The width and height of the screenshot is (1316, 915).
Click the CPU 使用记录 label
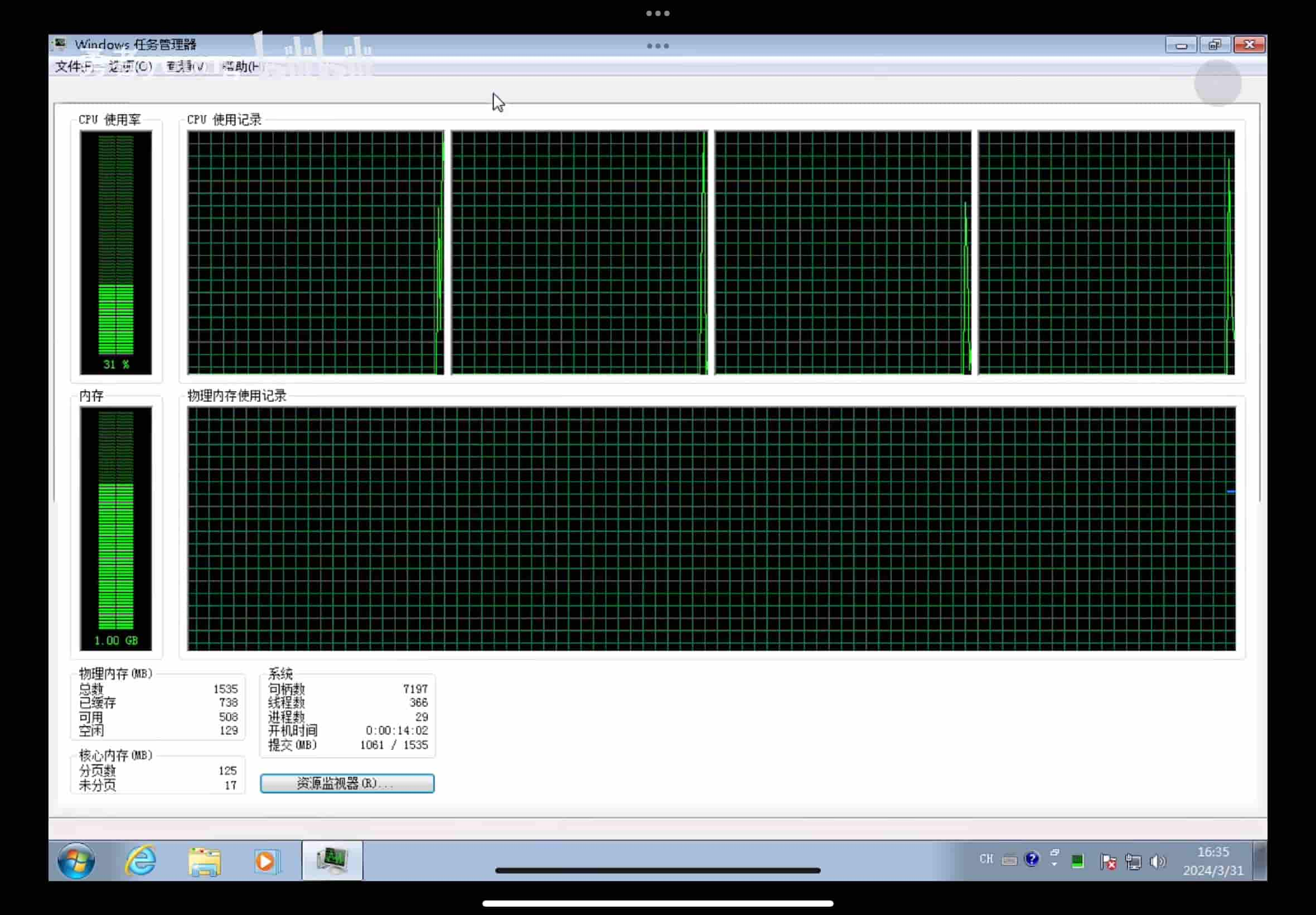(224, 119)
